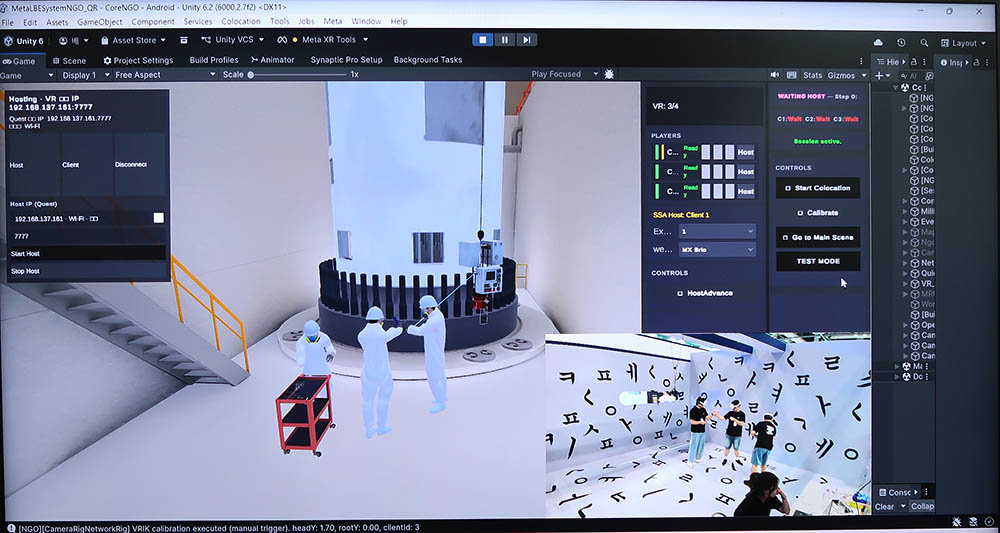The height and width of the screenshot is (533, 1000).
Task: Check the HostAdvance checkbox
Action: click(680, 293)
